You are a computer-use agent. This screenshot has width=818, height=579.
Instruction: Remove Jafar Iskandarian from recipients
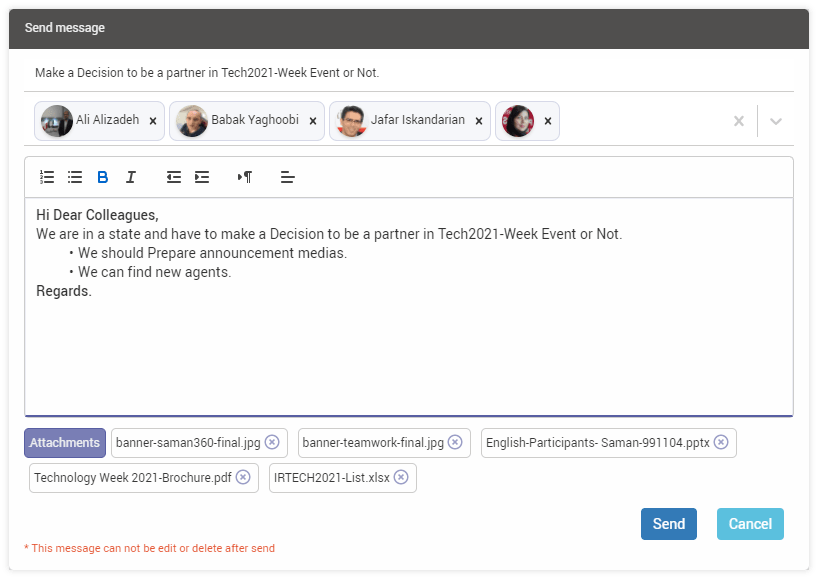point(479,121)
